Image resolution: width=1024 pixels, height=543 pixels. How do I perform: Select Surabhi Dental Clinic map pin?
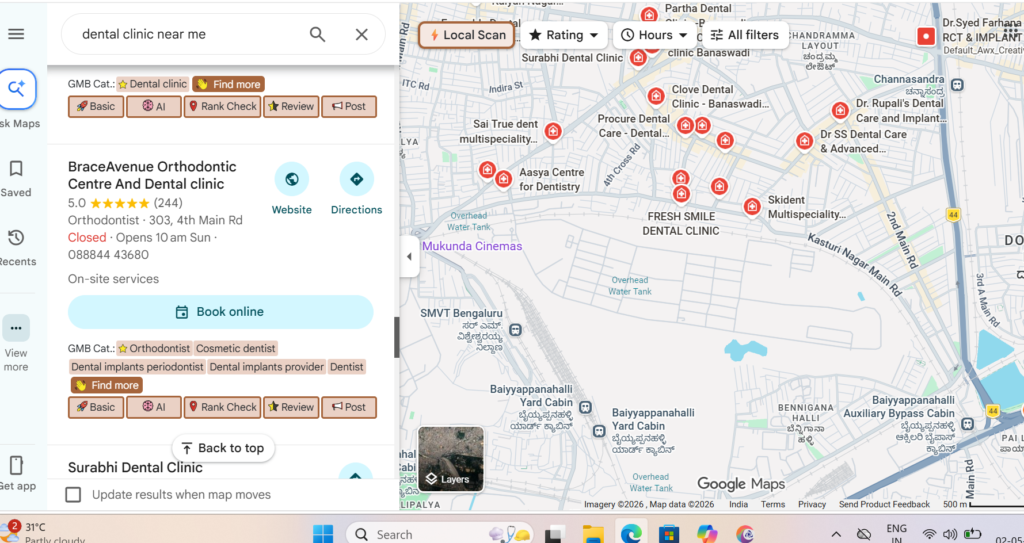click(637, 58)
